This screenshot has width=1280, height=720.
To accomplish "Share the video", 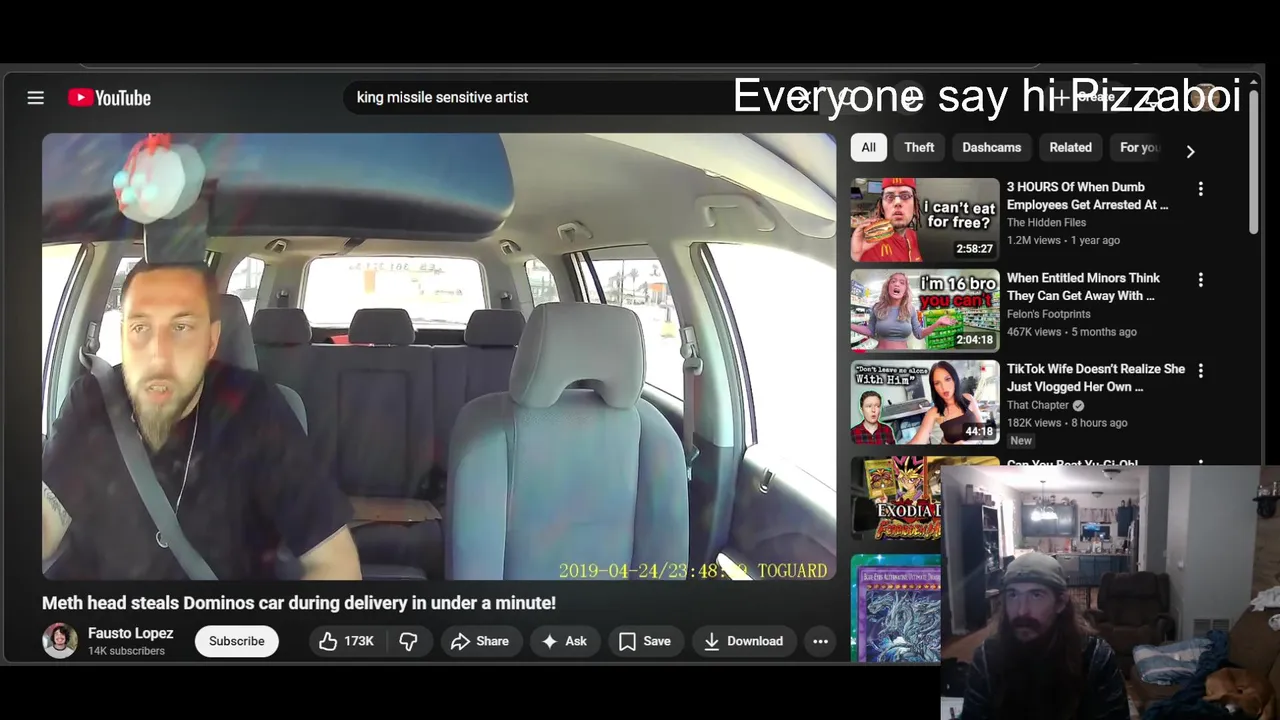I will 480,641.
